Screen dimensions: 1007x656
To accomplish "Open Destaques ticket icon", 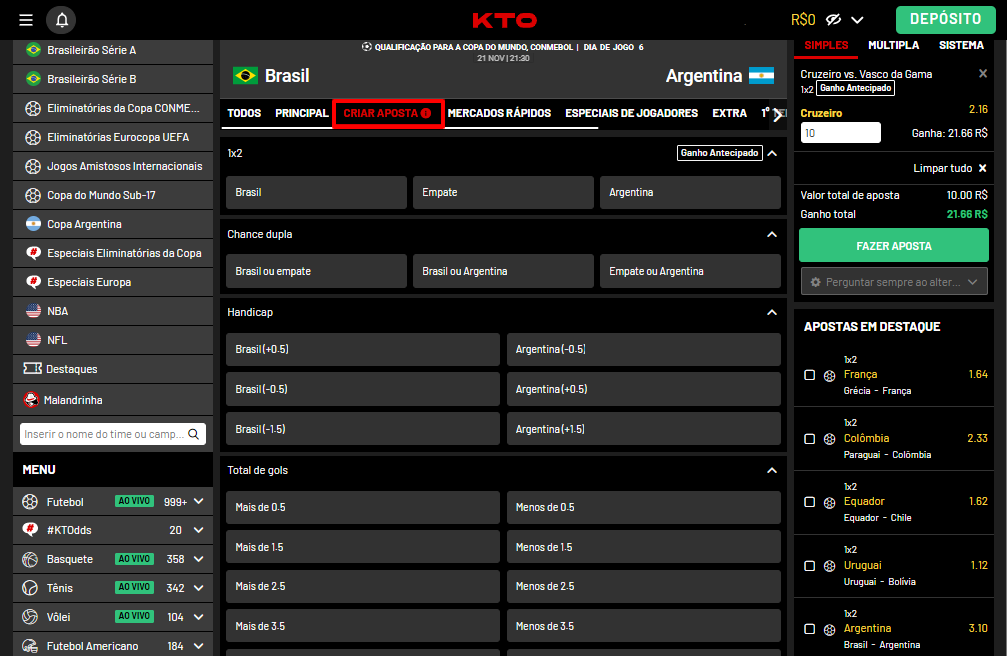I will 33,368.
